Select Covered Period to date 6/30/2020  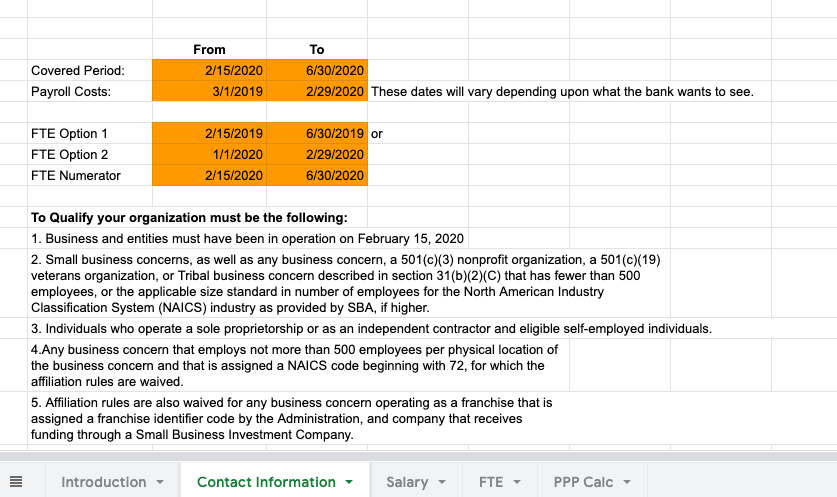point(317,70)
